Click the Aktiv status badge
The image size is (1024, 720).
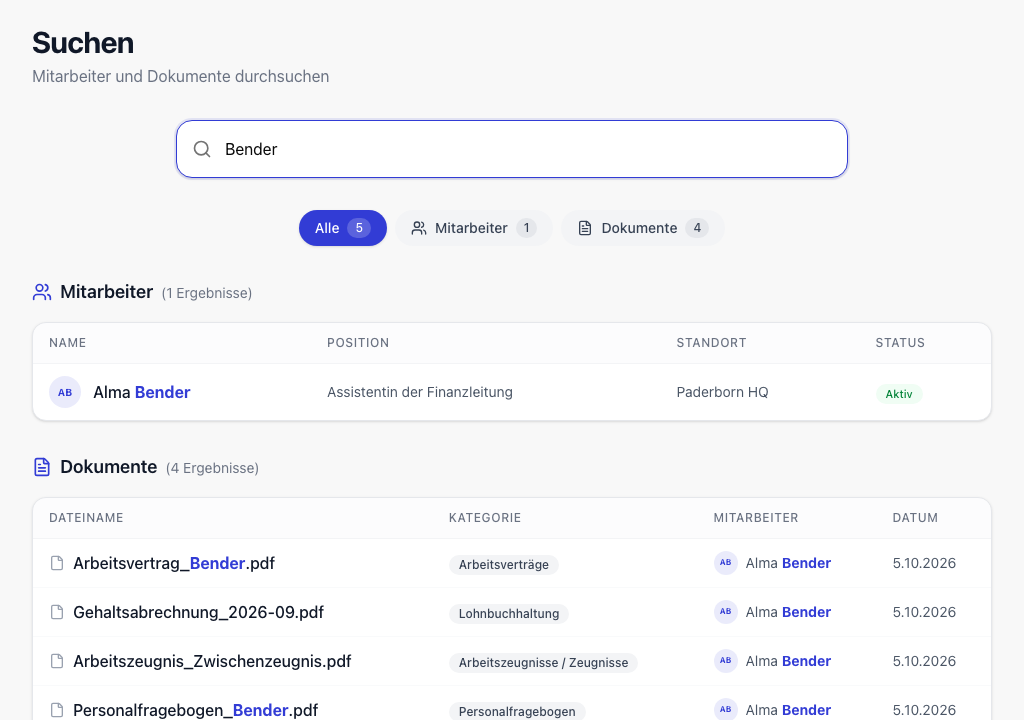(899, 394)
